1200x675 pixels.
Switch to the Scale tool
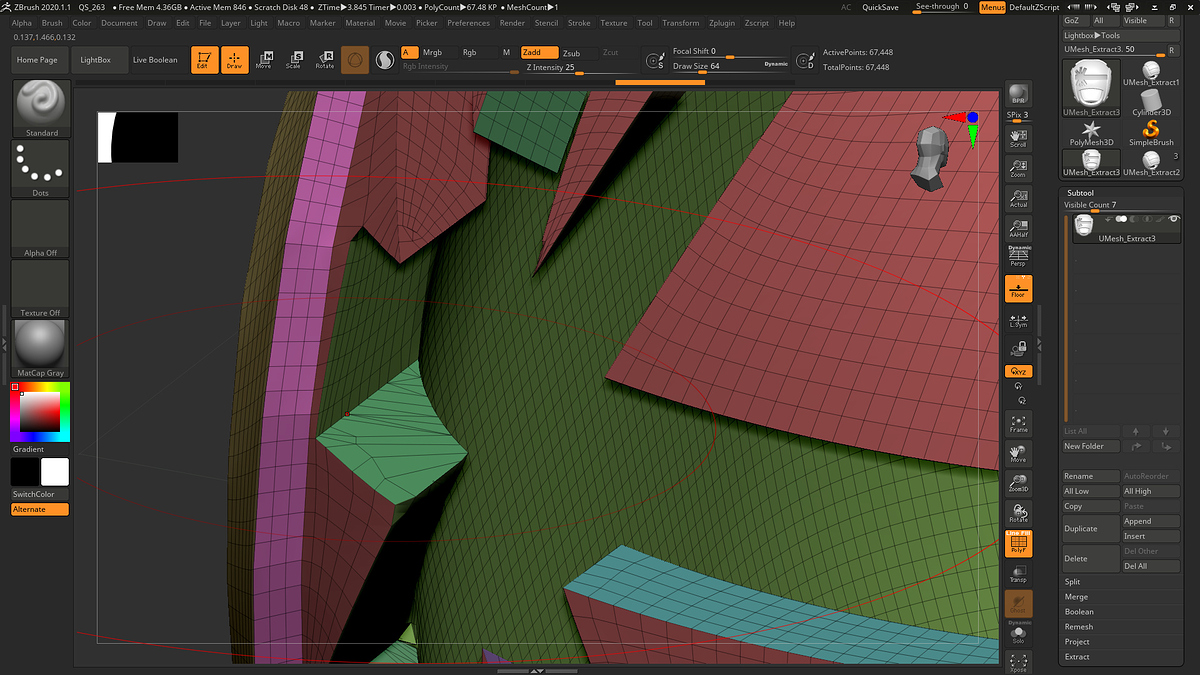(294, 60)
